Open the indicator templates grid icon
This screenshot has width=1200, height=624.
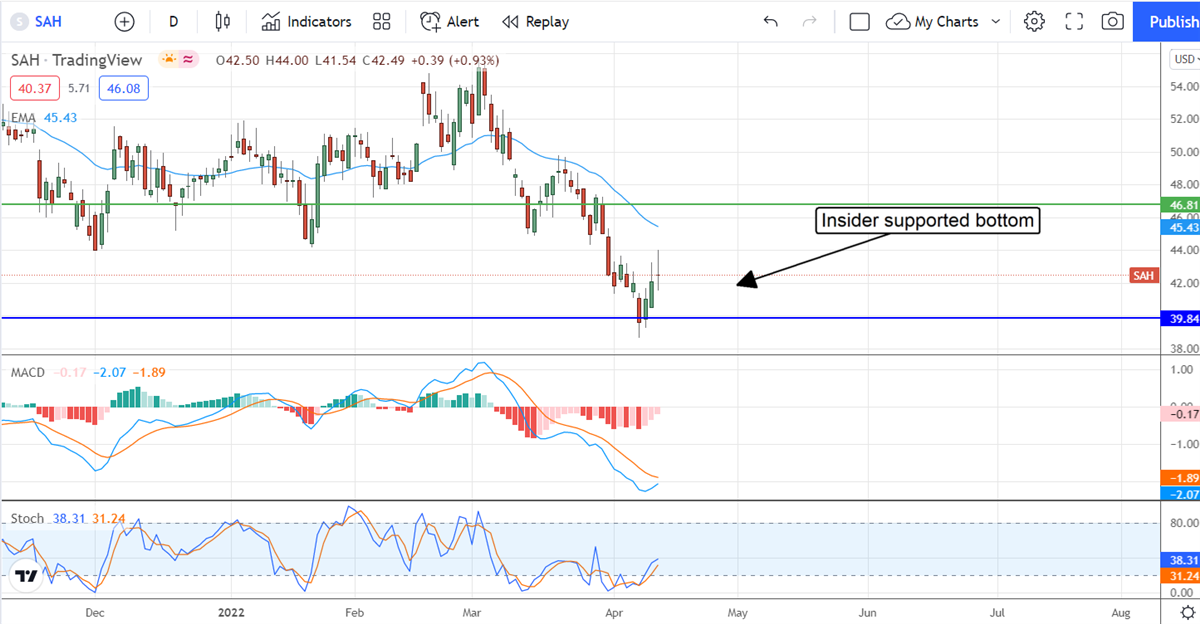[381, 21]
